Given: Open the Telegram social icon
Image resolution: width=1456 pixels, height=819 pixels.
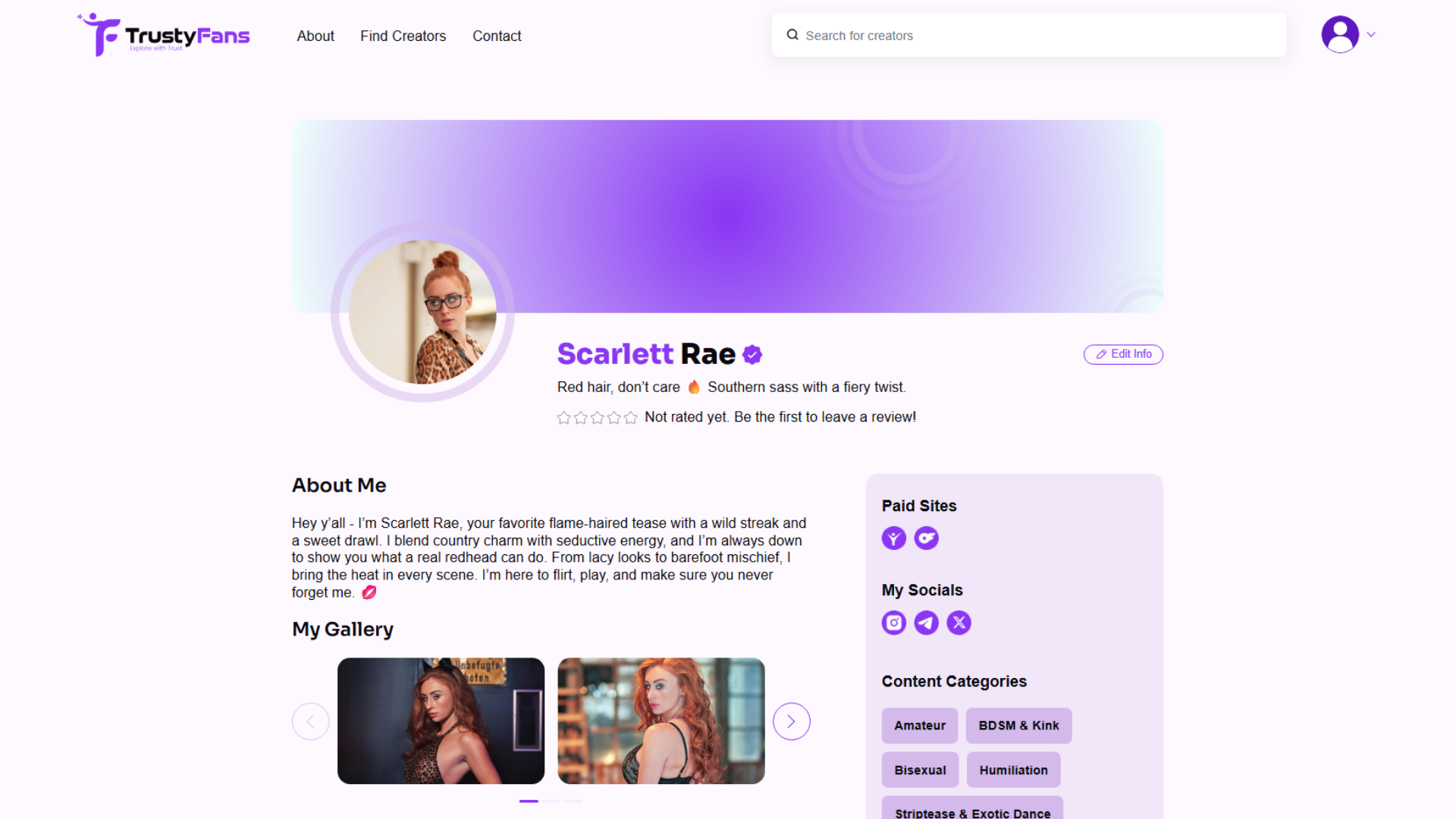Looking at the screenshot, I should coord(926,623).
